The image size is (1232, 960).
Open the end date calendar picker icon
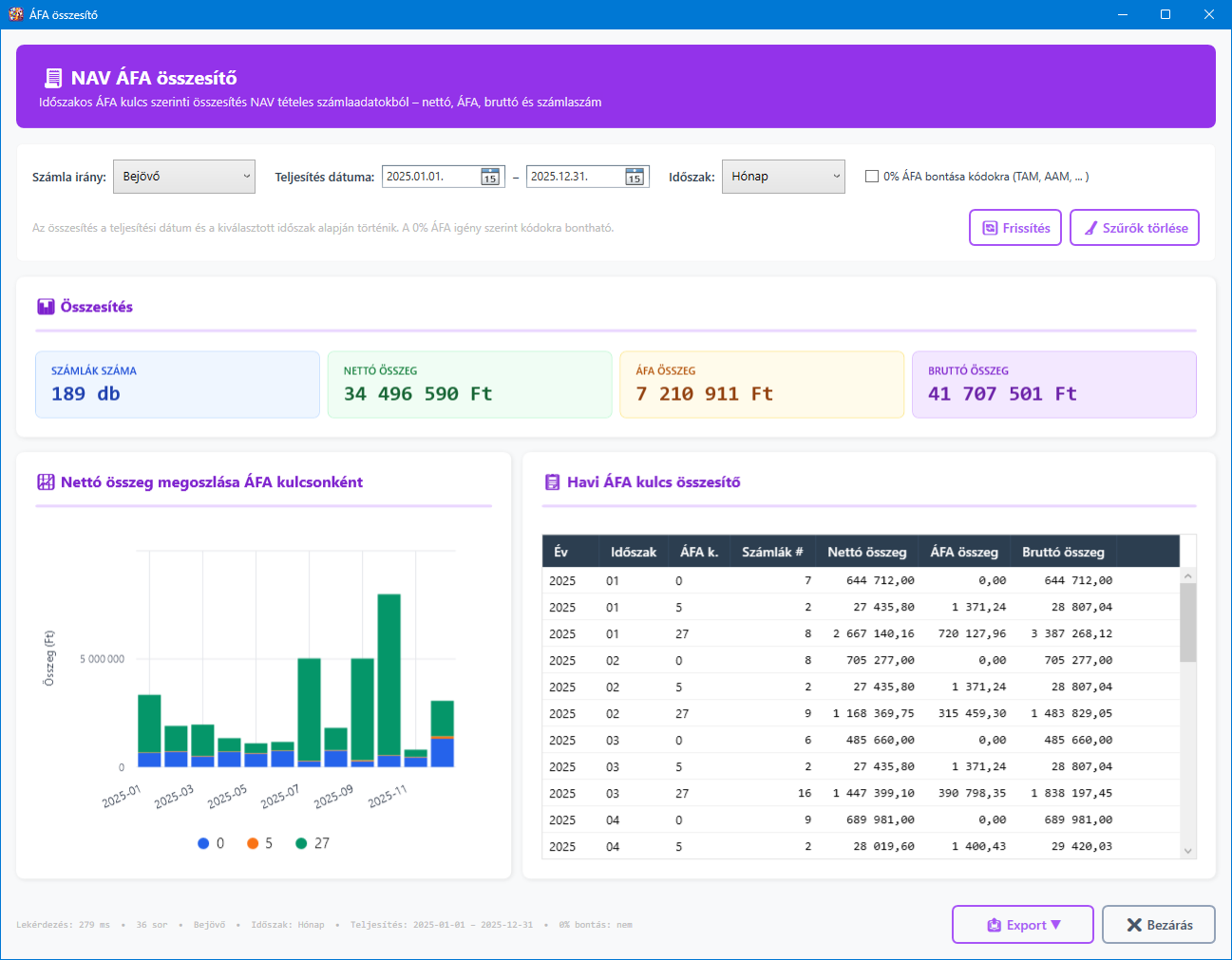pos(635,177)
